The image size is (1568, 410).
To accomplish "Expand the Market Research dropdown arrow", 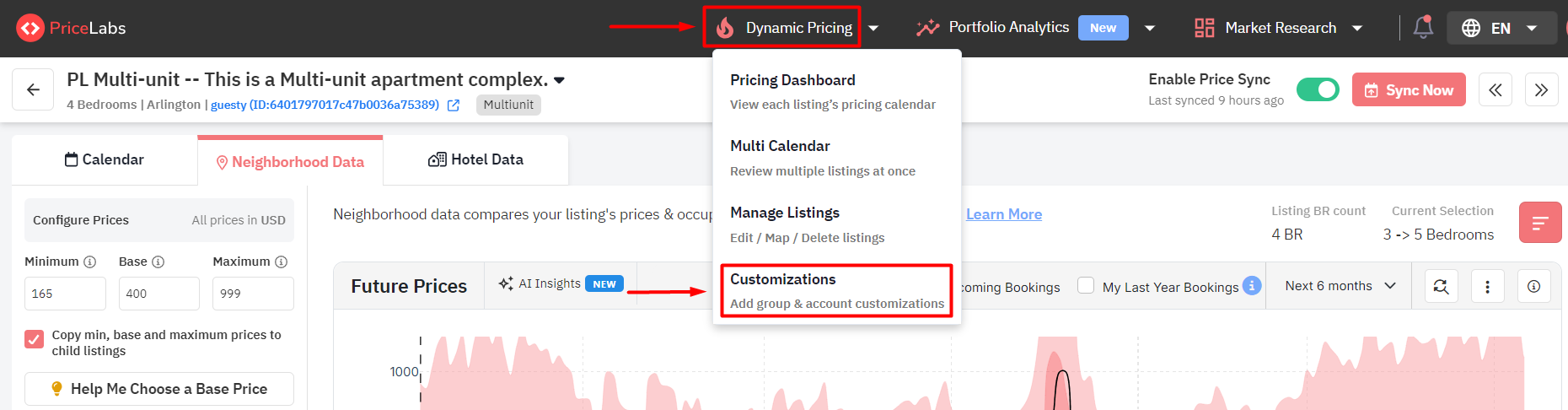I will [1357, 28].
